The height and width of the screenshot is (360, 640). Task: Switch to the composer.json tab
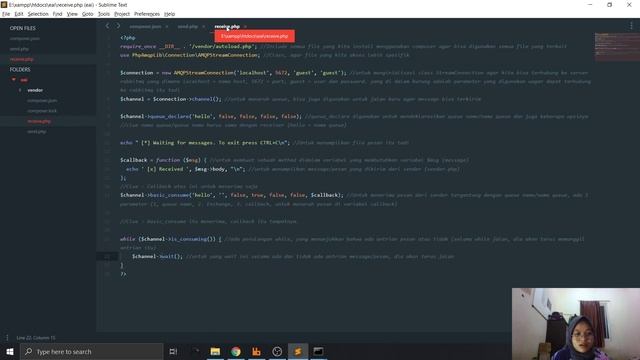pos(145,27)
